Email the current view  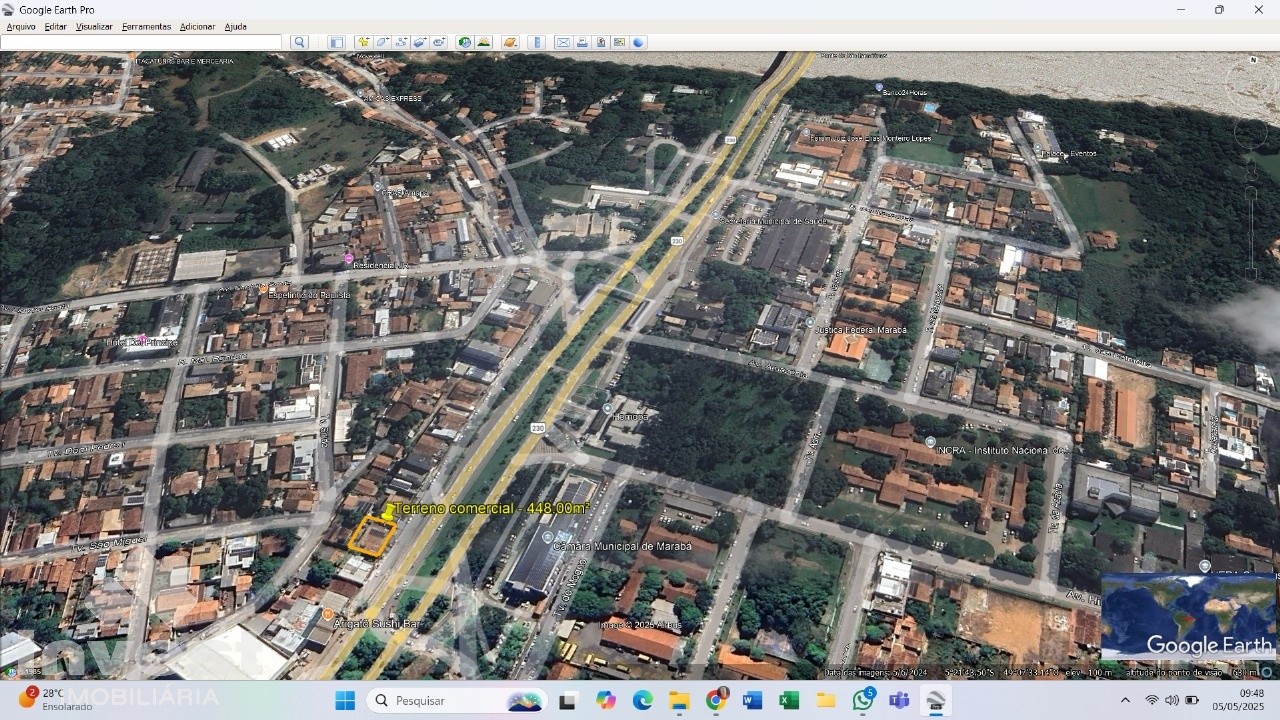(563, 42)
